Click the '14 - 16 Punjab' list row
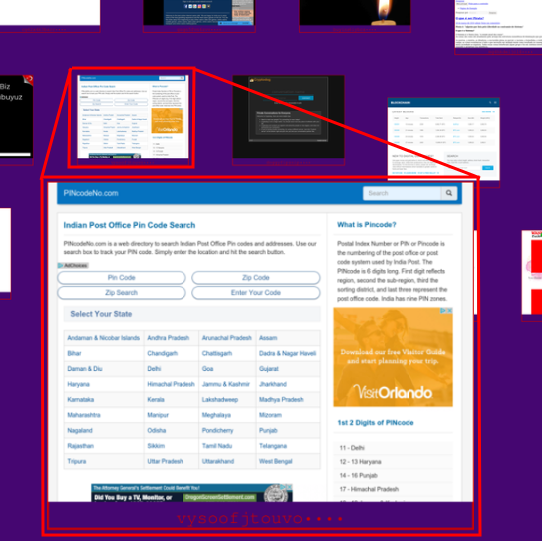This screenshot has height=541, width=542. [x=393, y=475]
